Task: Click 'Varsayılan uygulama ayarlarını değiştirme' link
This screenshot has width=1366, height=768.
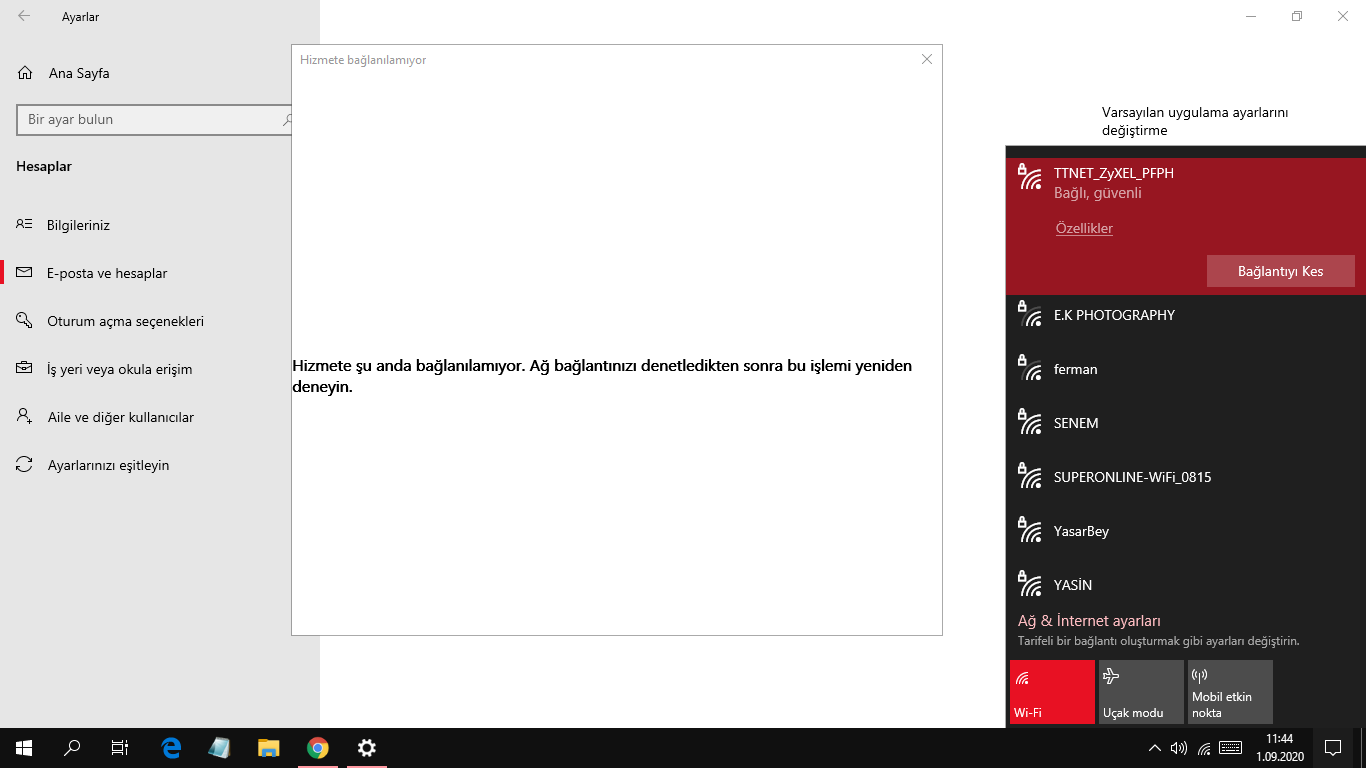Action: click(1195, 121)
